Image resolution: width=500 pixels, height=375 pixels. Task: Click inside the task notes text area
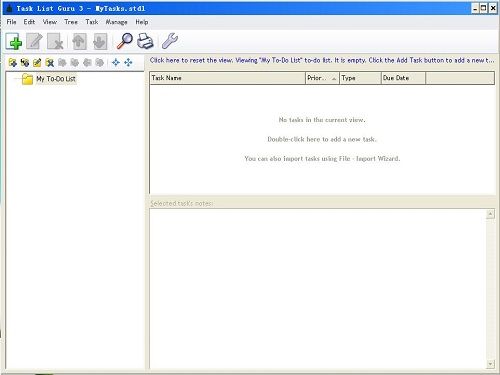click(318, 289)
